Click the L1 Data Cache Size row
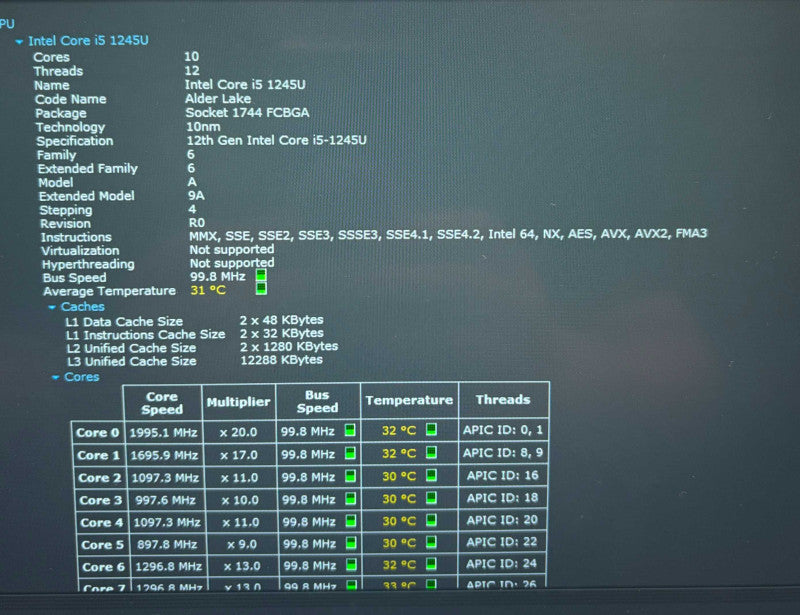This screenshot has height=615, width=800. (194, 321)
